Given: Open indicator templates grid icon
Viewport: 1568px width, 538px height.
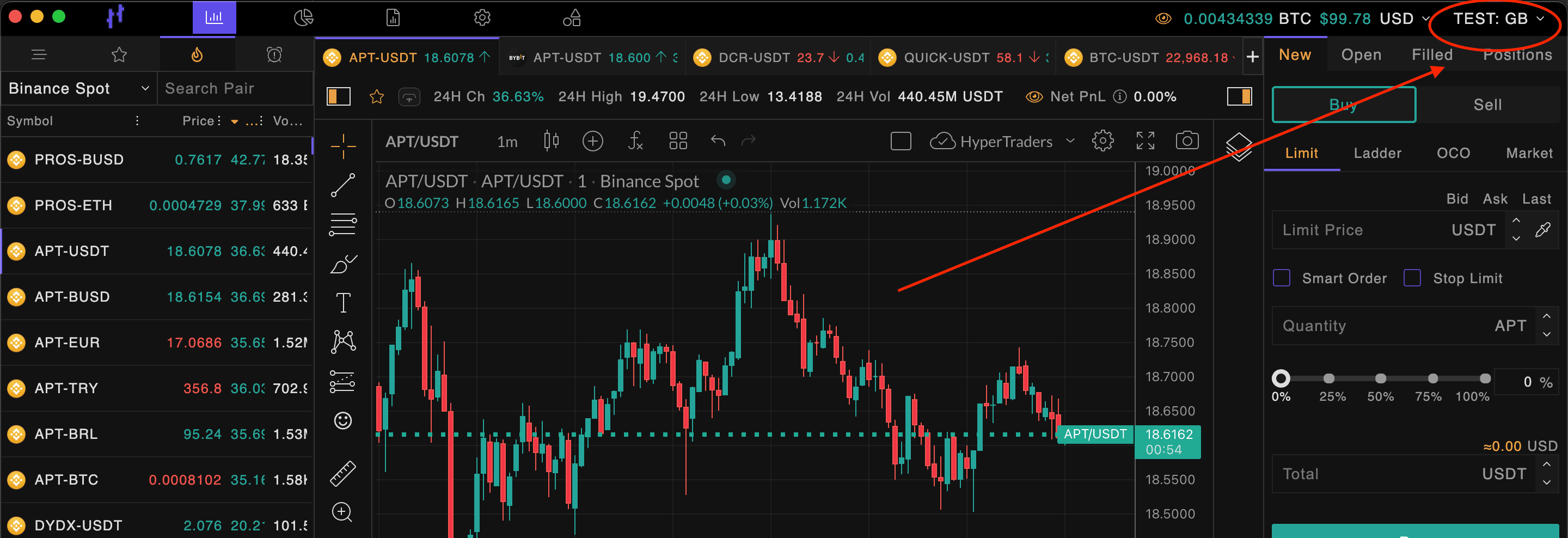Looking at the screenshot, I should (678, 141).
